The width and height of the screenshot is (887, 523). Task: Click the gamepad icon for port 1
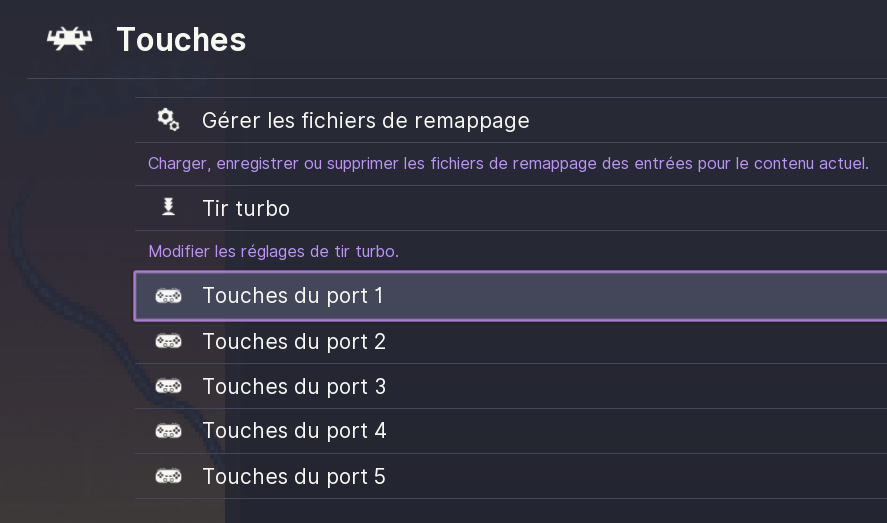click(168, 296)
